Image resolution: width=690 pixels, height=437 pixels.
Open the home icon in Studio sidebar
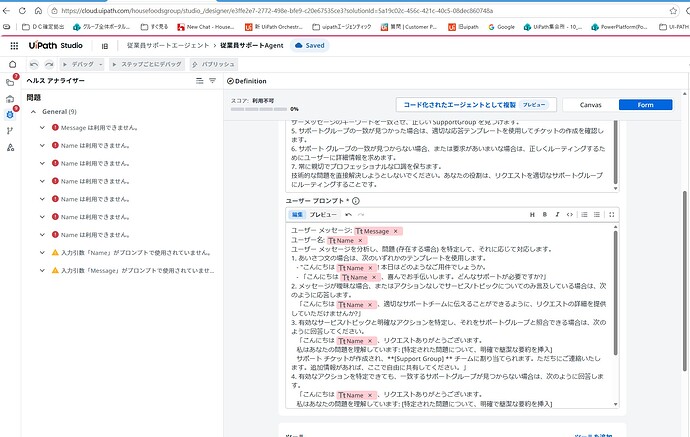[x=12, y=64]
